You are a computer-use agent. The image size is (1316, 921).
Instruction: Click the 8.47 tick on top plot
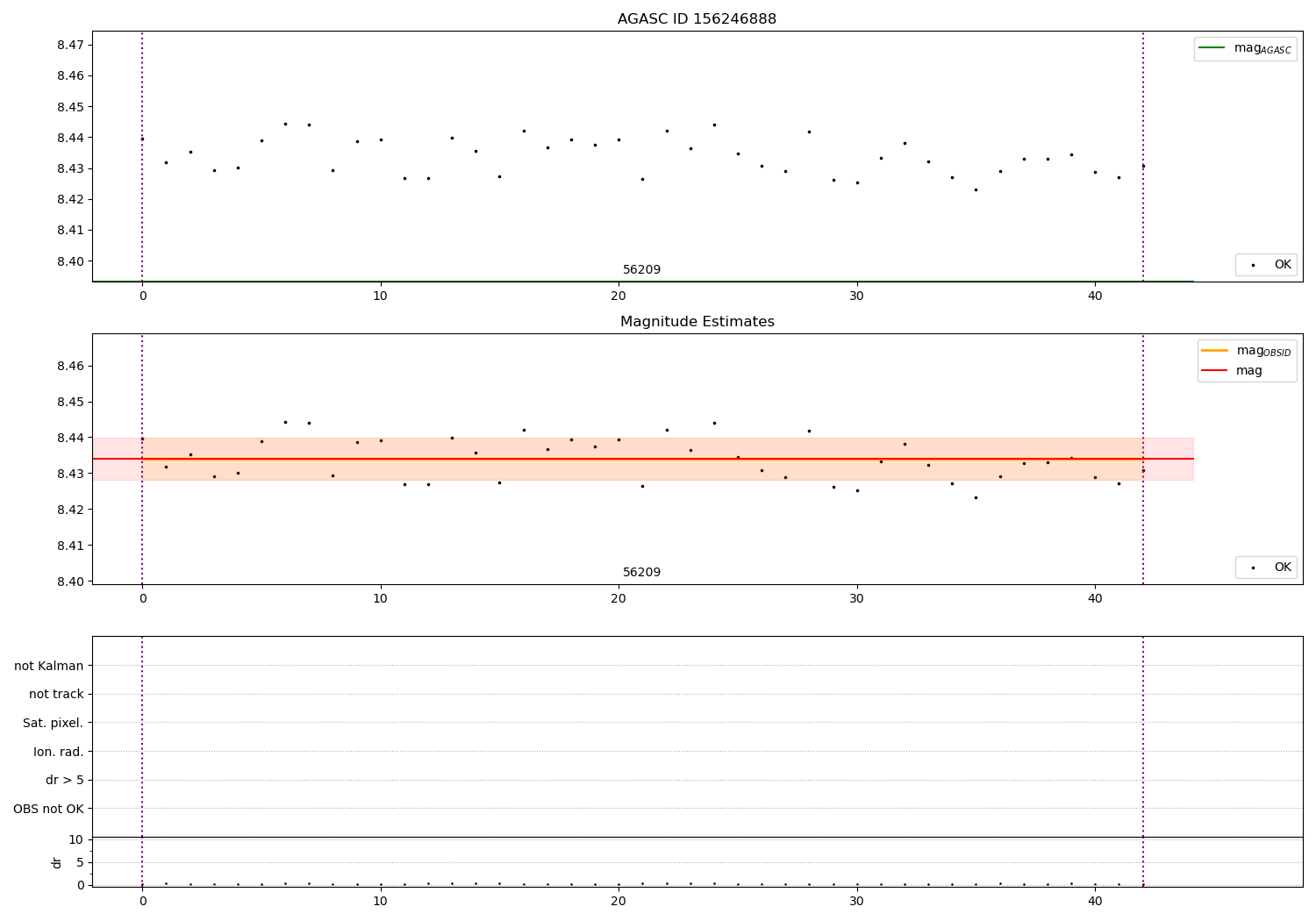70,45
